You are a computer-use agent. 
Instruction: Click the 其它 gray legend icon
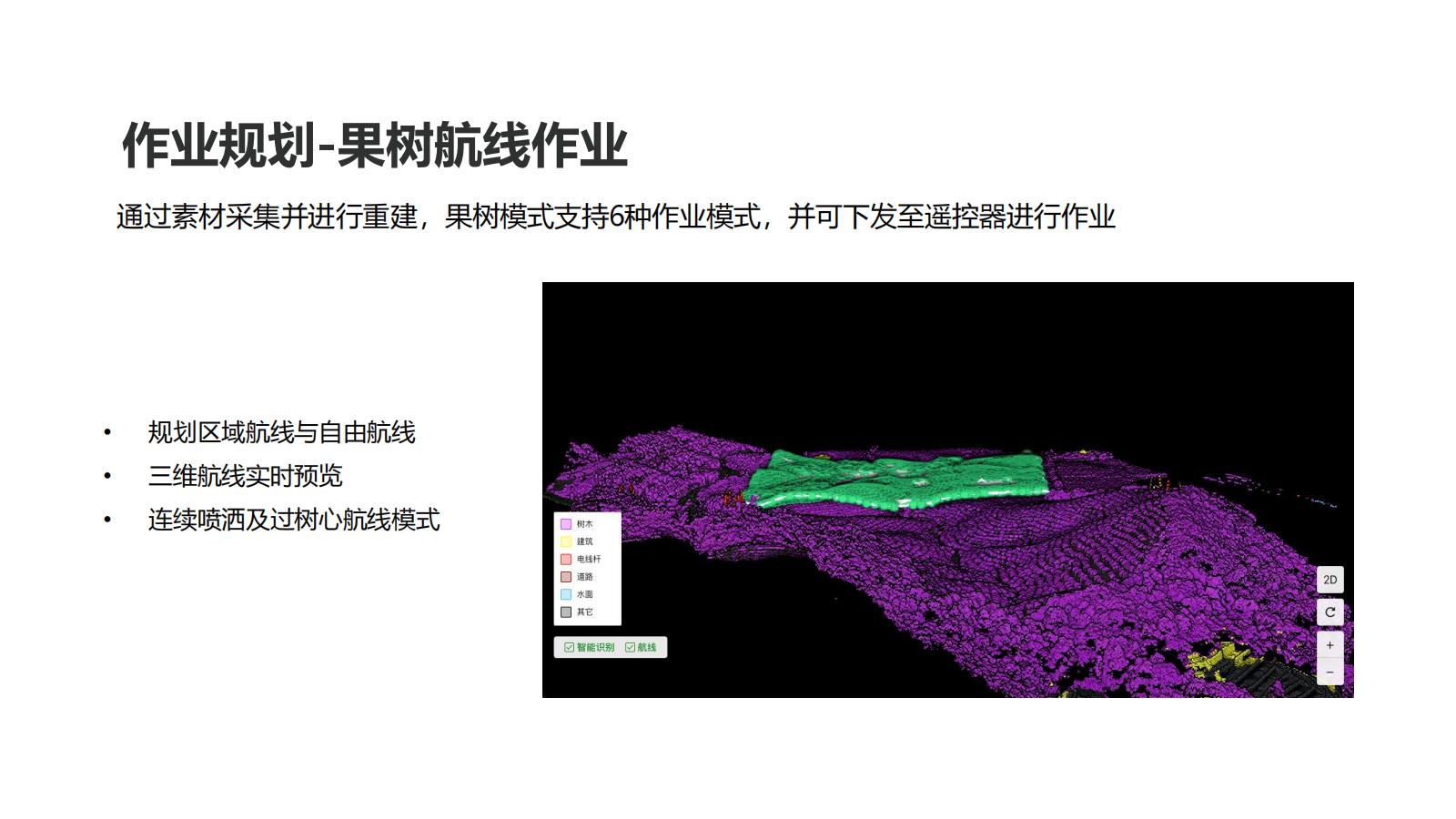(566, 612)
